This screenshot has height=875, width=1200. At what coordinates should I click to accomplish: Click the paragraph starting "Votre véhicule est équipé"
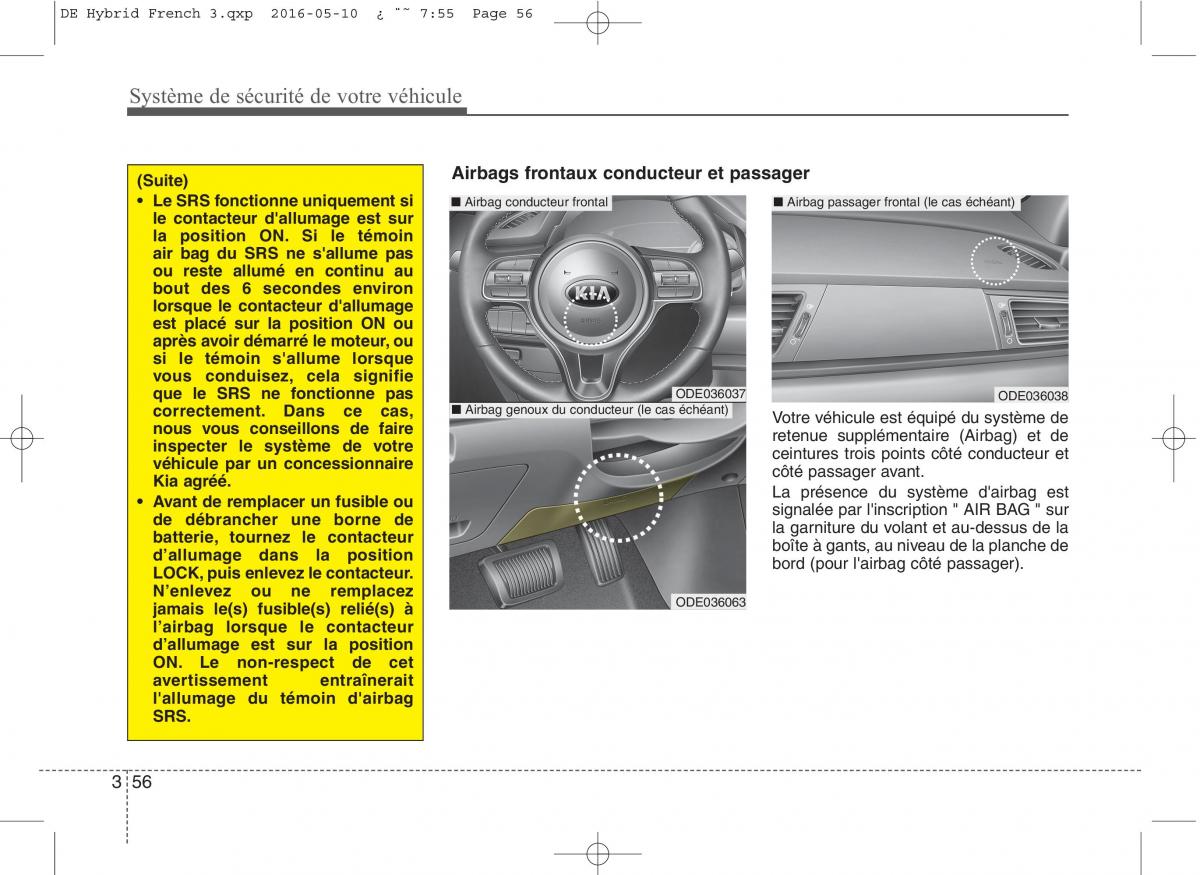click(920, 444)
